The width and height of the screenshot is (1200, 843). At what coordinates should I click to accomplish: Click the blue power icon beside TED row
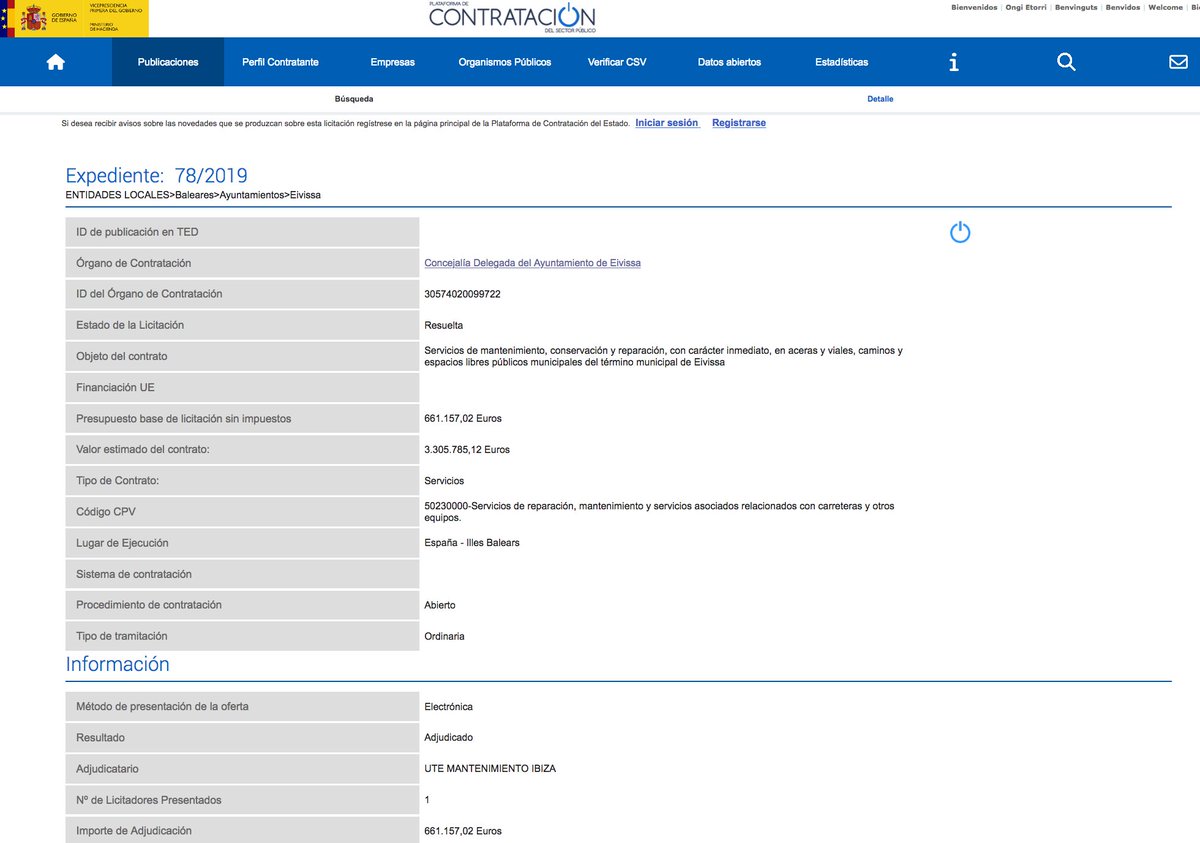[960, 233]
